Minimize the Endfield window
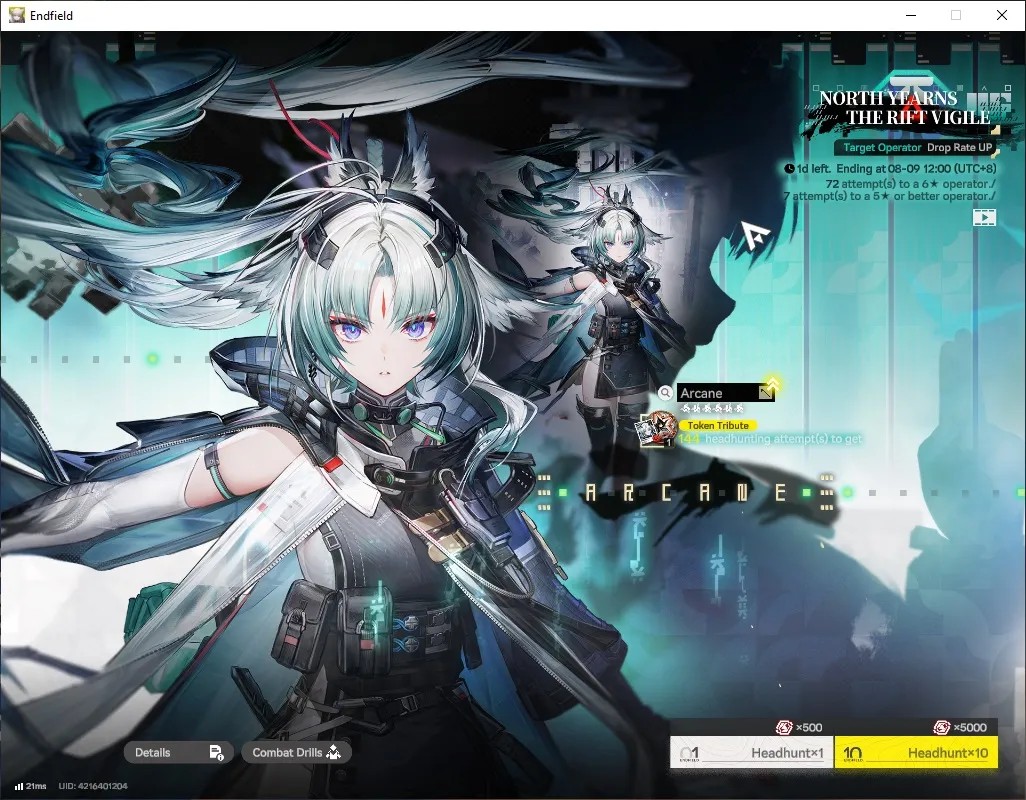Screen dimensions: 1026x800 pos(910,15)
